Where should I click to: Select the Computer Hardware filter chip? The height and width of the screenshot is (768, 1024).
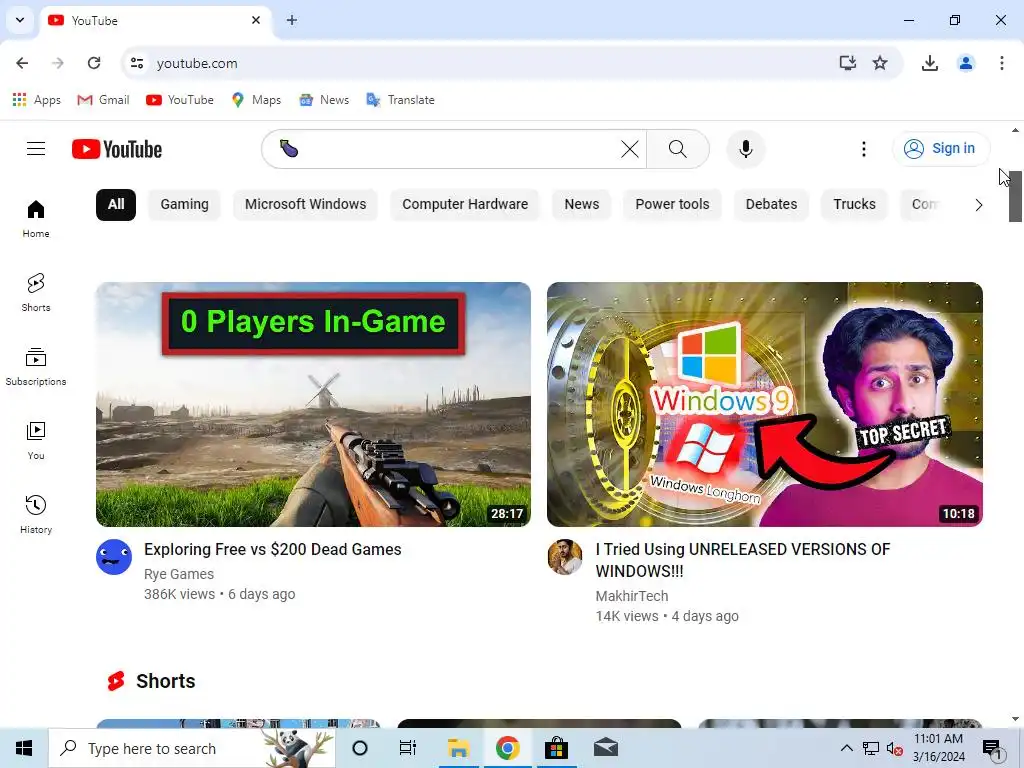coord(465,204)
